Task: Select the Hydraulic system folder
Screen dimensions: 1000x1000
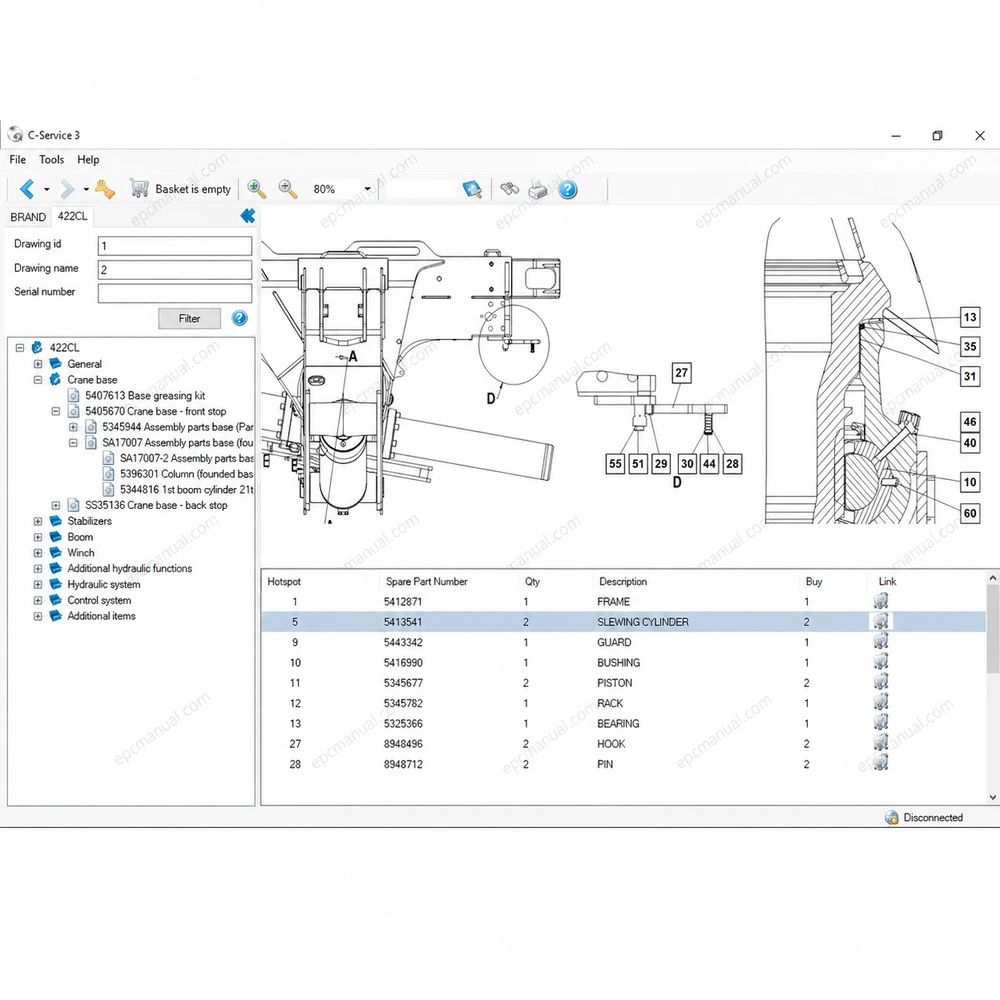Action: tap(103, 584)
